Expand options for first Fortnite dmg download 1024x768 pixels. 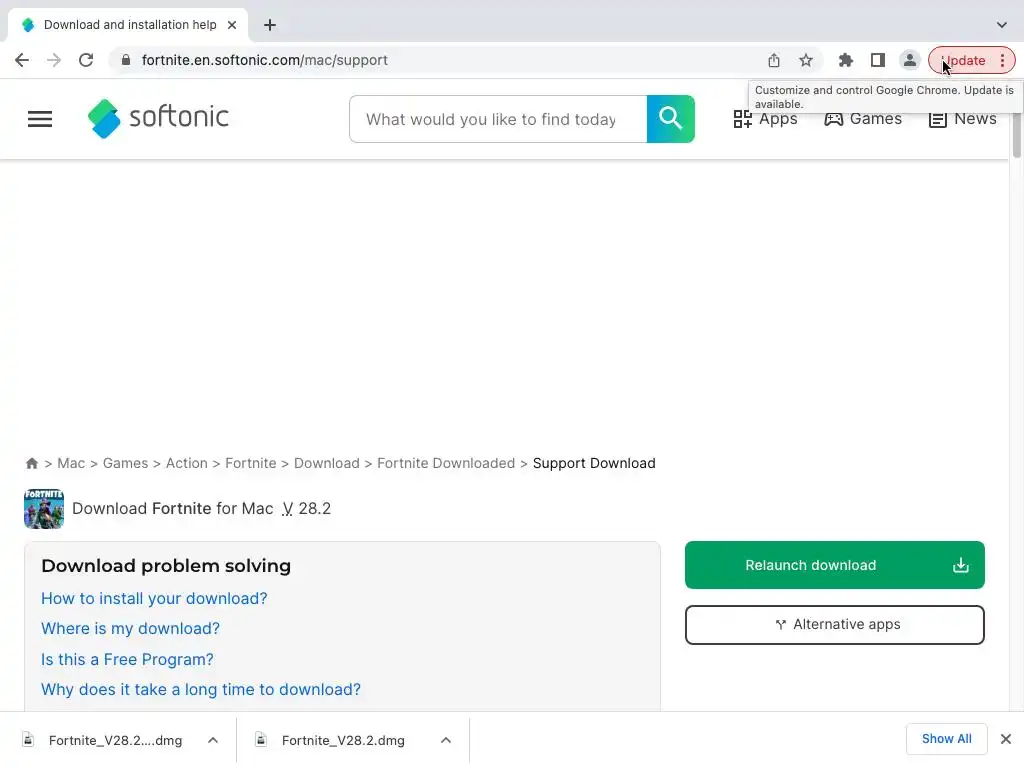(x=213, y=740)
